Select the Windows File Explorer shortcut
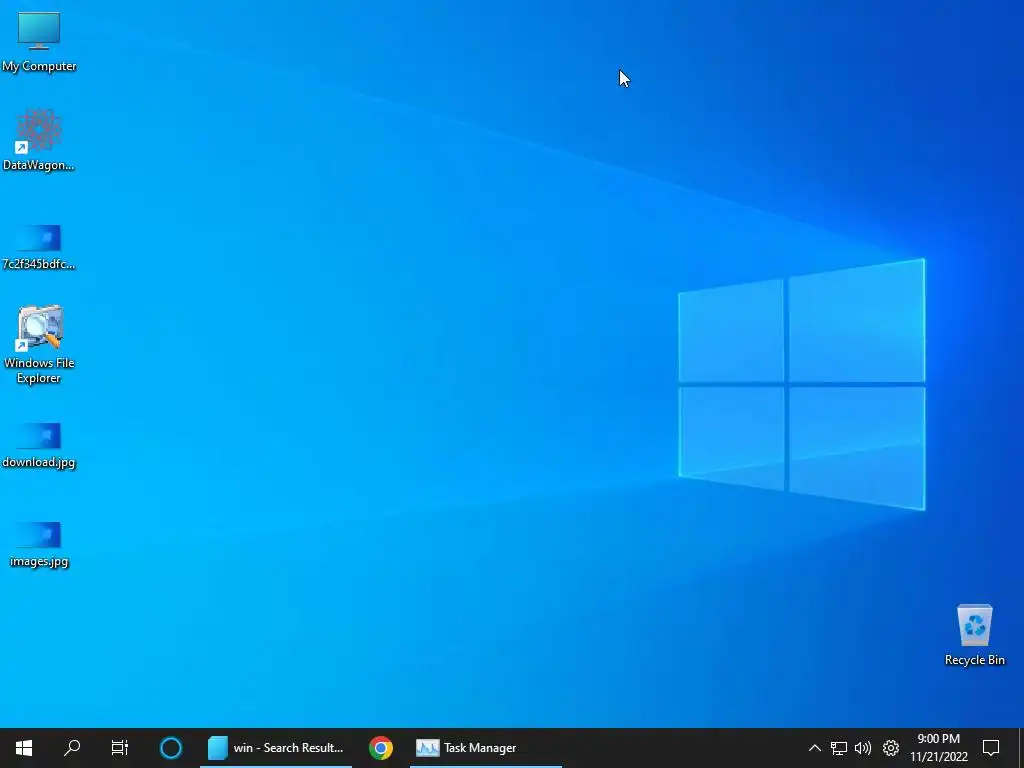Image resolution: width=1024 pixels, height=768 pixels. [39, 344]
